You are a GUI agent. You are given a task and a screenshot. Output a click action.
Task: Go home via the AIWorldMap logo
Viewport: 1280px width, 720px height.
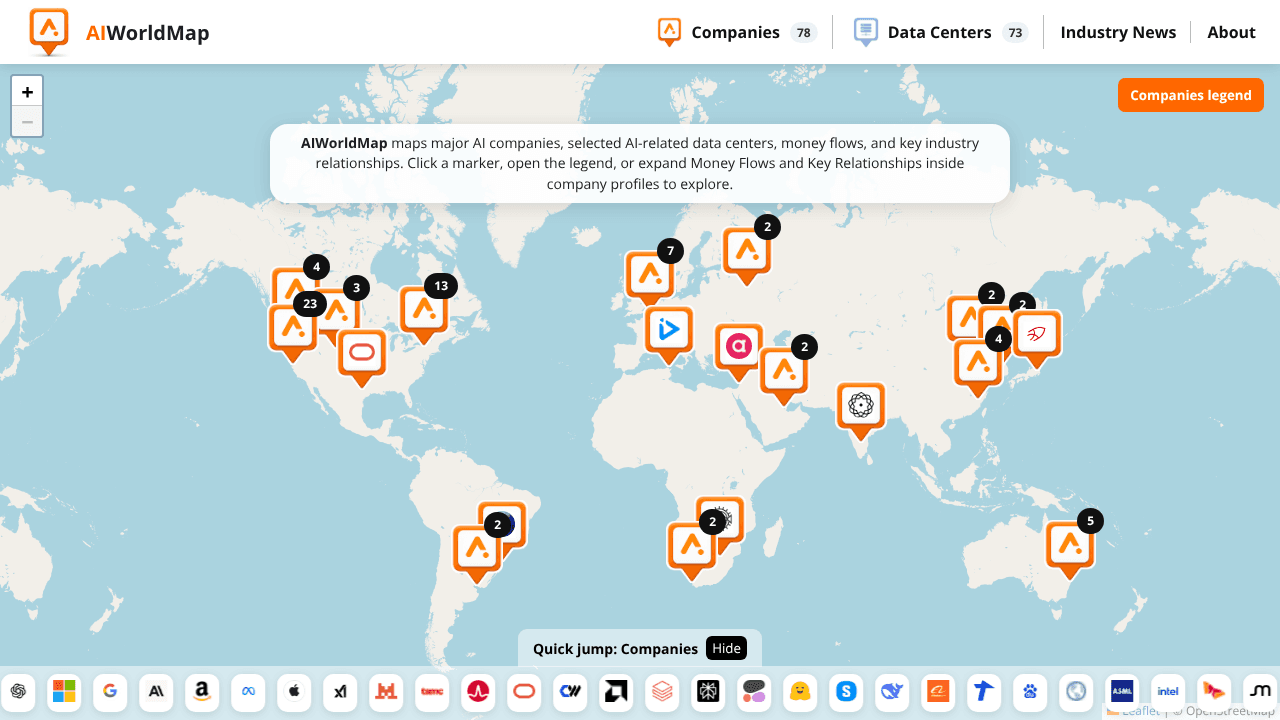(x=119, y=32)
